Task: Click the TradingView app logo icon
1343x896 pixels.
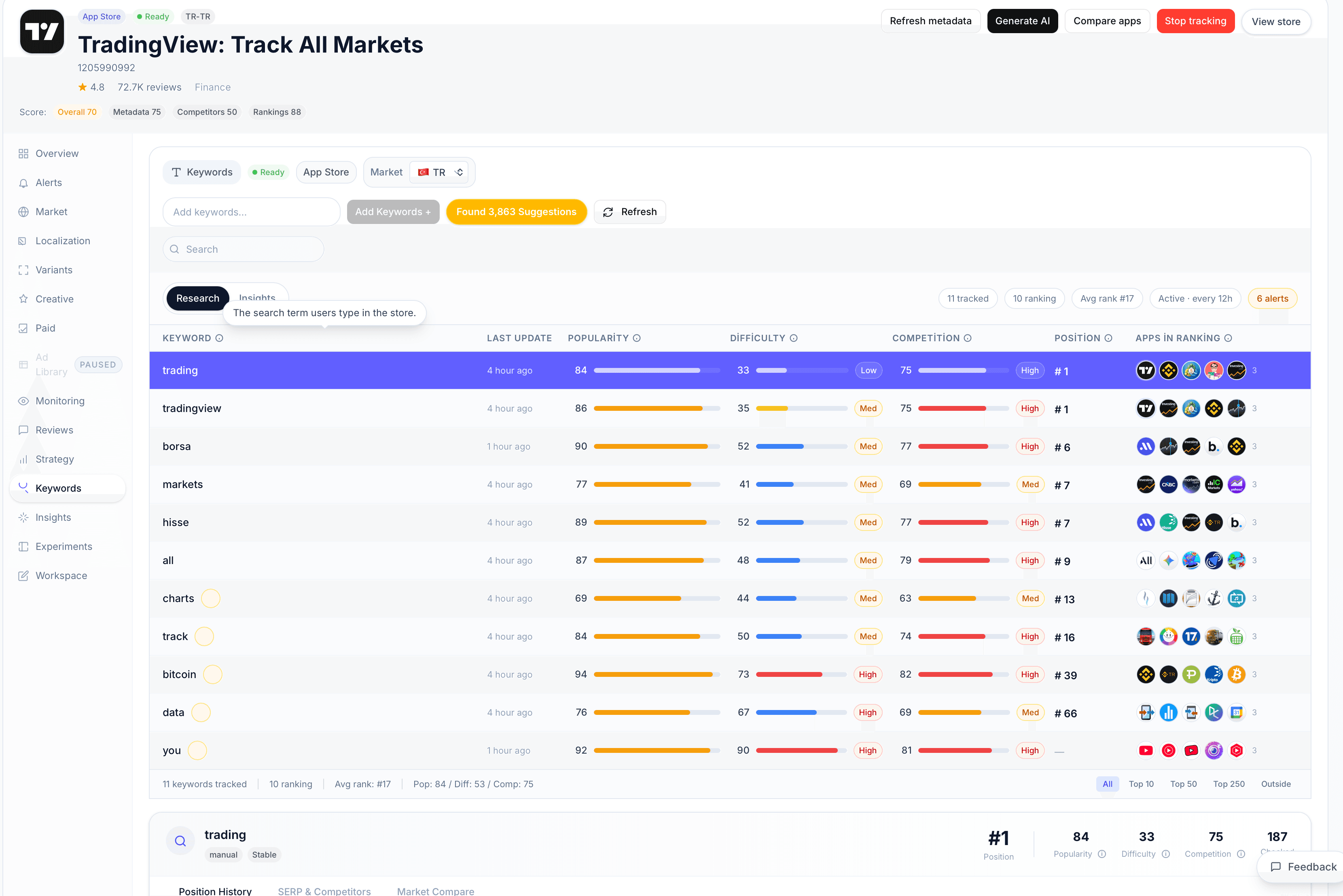Action: coord(42,32)
